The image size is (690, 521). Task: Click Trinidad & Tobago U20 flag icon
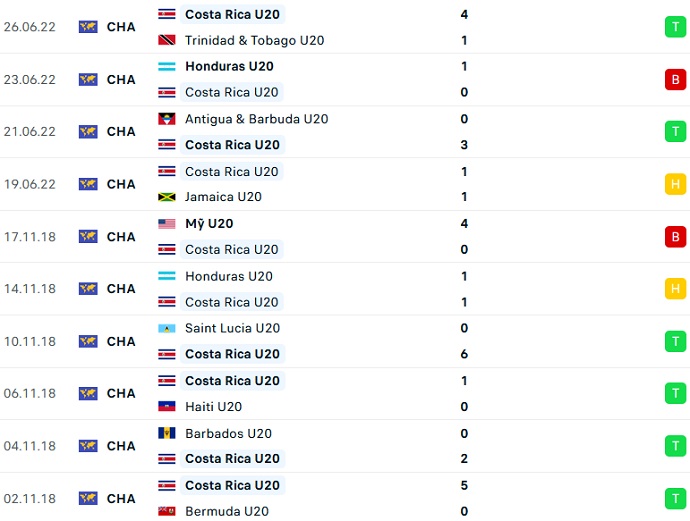tap(167, 41)
